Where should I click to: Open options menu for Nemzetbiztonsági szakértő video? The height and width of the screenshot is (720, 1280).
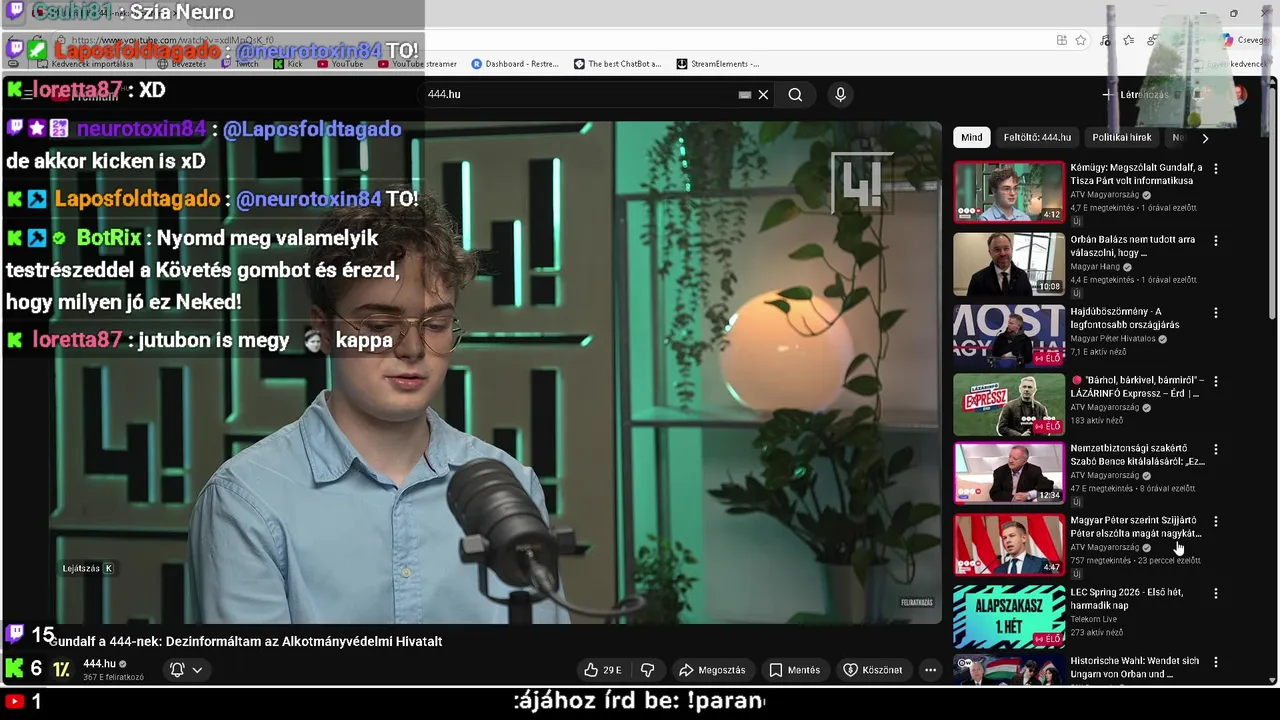click(x=1216, y=450)
